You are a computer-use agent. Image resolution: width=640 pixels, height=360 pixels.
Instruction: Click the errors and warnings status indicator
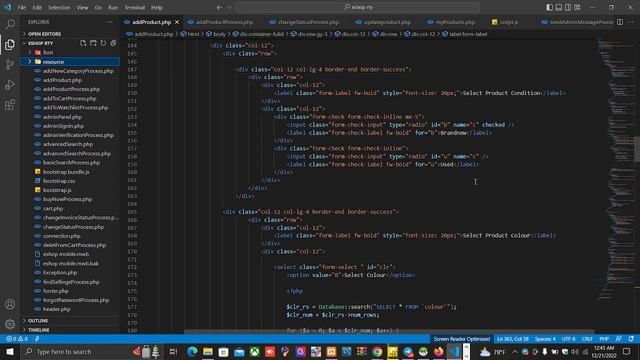(17, 339)
